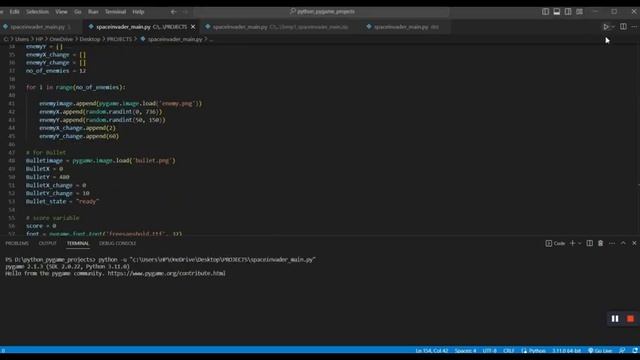Click the spaceinvader_main.py breadcrumb file
Screen dimensions: 640x360
pyautogui.click(x=175, y=39)
